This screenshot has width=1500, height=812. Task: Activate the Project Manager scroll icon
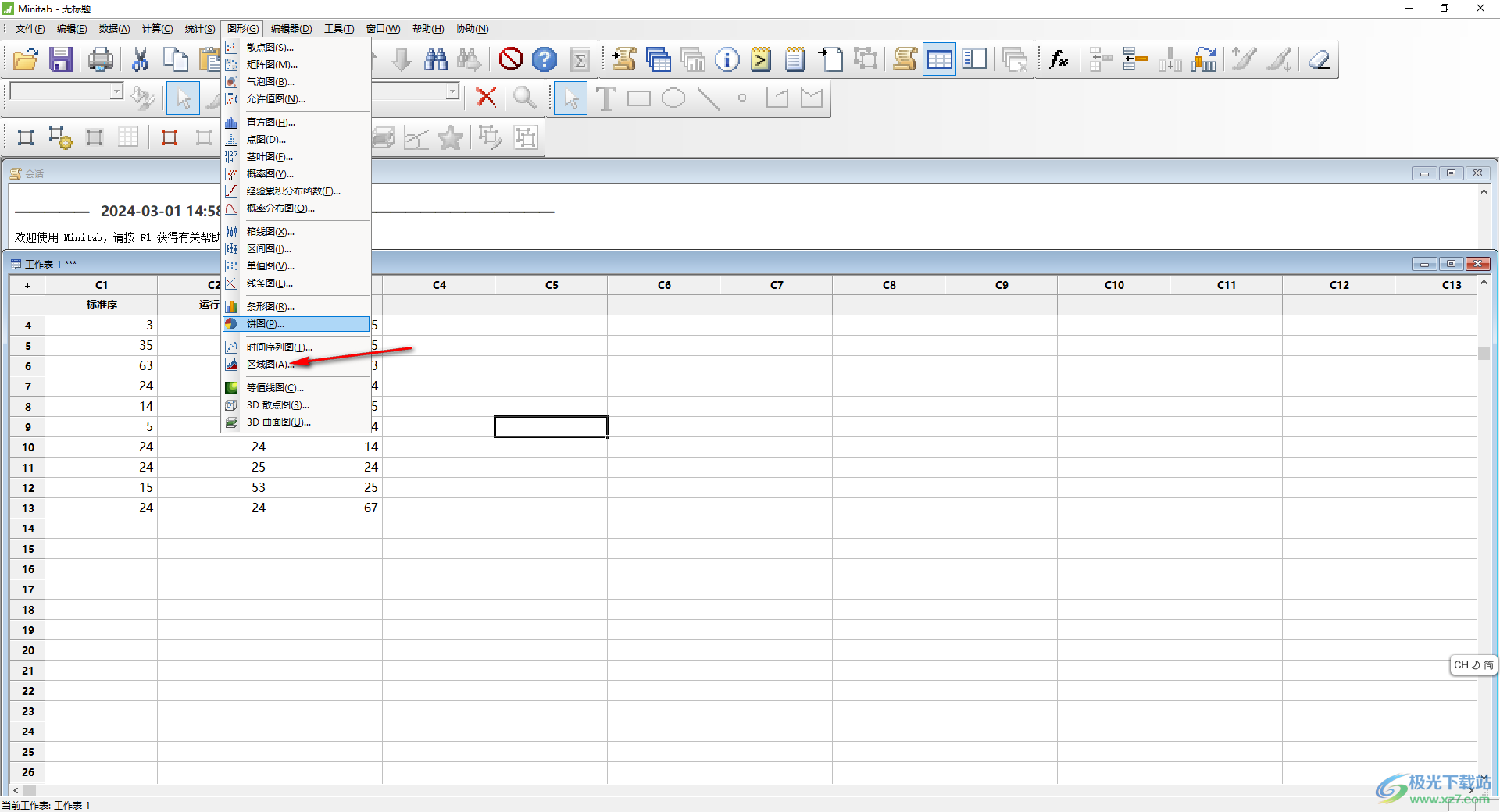(905, 59)
